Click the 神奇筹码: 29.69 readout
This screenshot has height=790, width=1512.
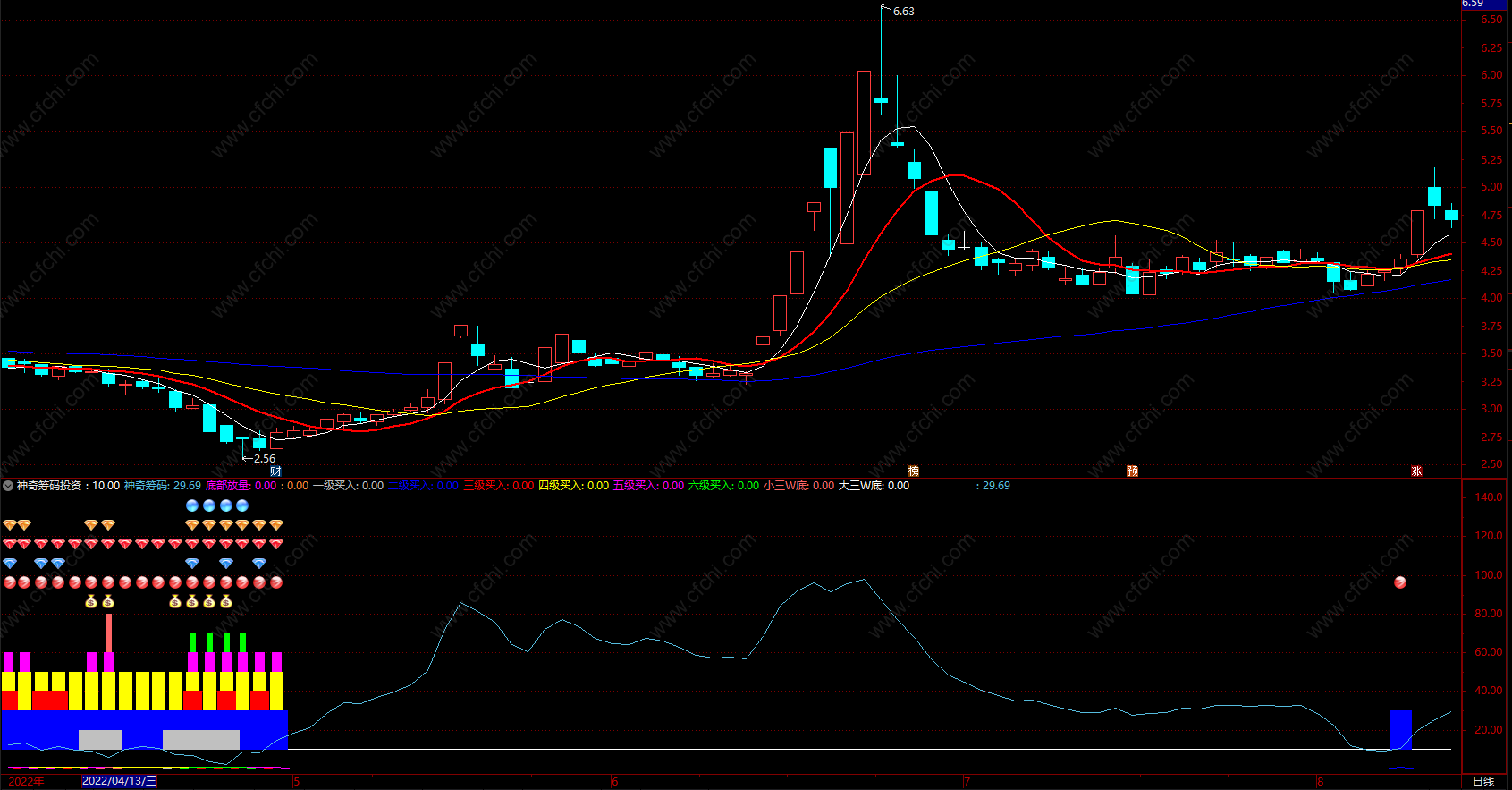coord(162,486)
